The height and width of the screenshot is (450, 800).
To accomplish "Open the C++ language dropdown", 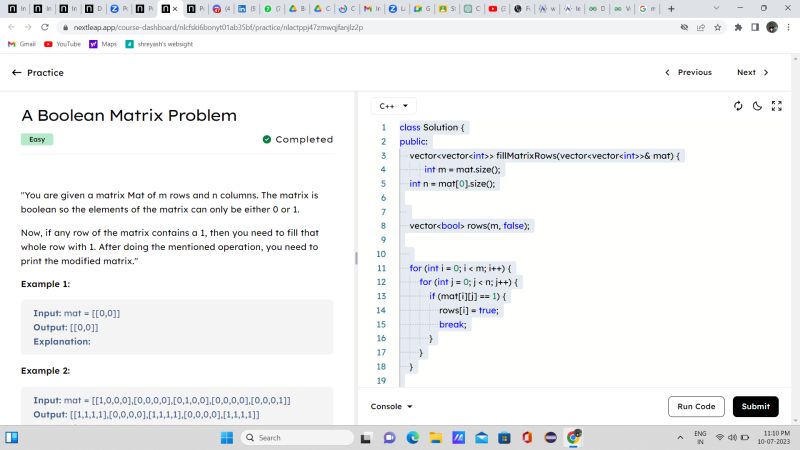I will [x=393, y=106].
